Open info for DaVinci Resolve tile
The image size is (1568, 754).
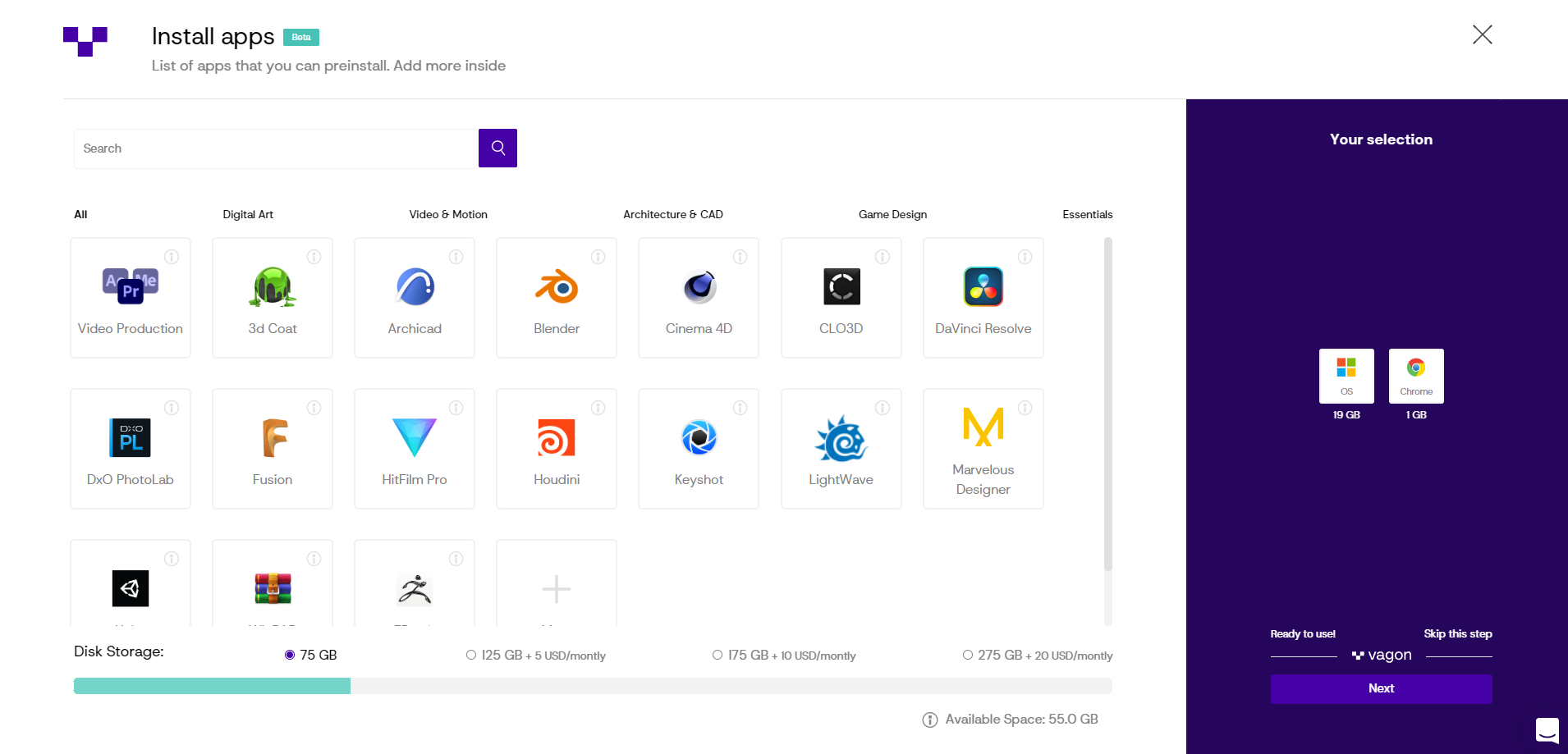point(1025,257)
